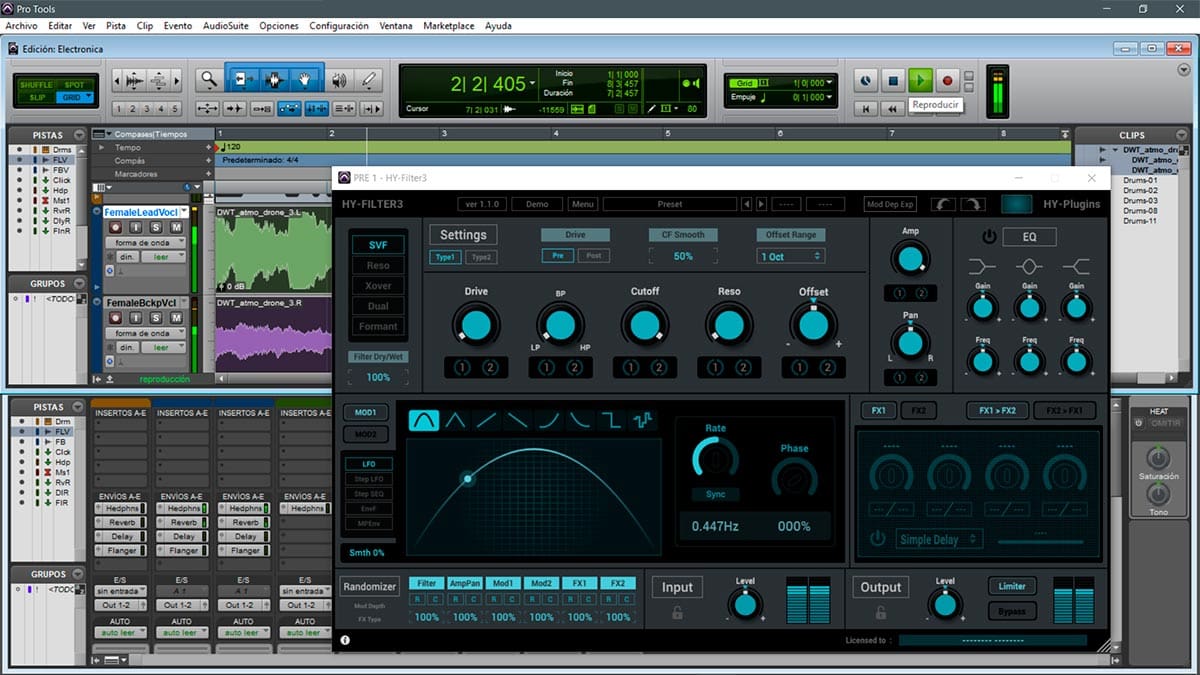This screenshot has height=675, width=1200.
Task: Open the Offset Range 1 Oct dropdown
Action: 791,257
